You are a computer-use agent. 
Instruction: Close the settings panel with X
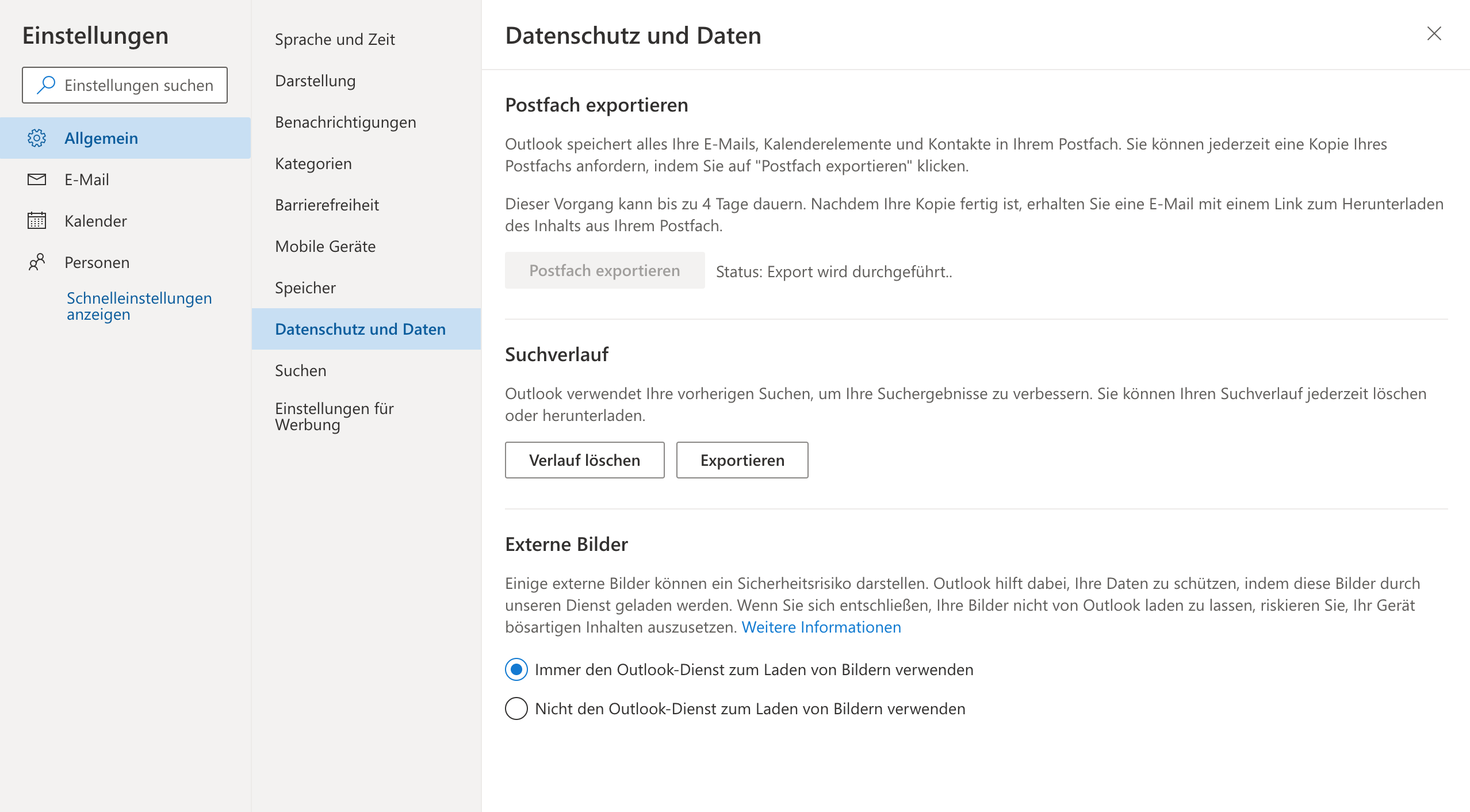click(1434, 34)
